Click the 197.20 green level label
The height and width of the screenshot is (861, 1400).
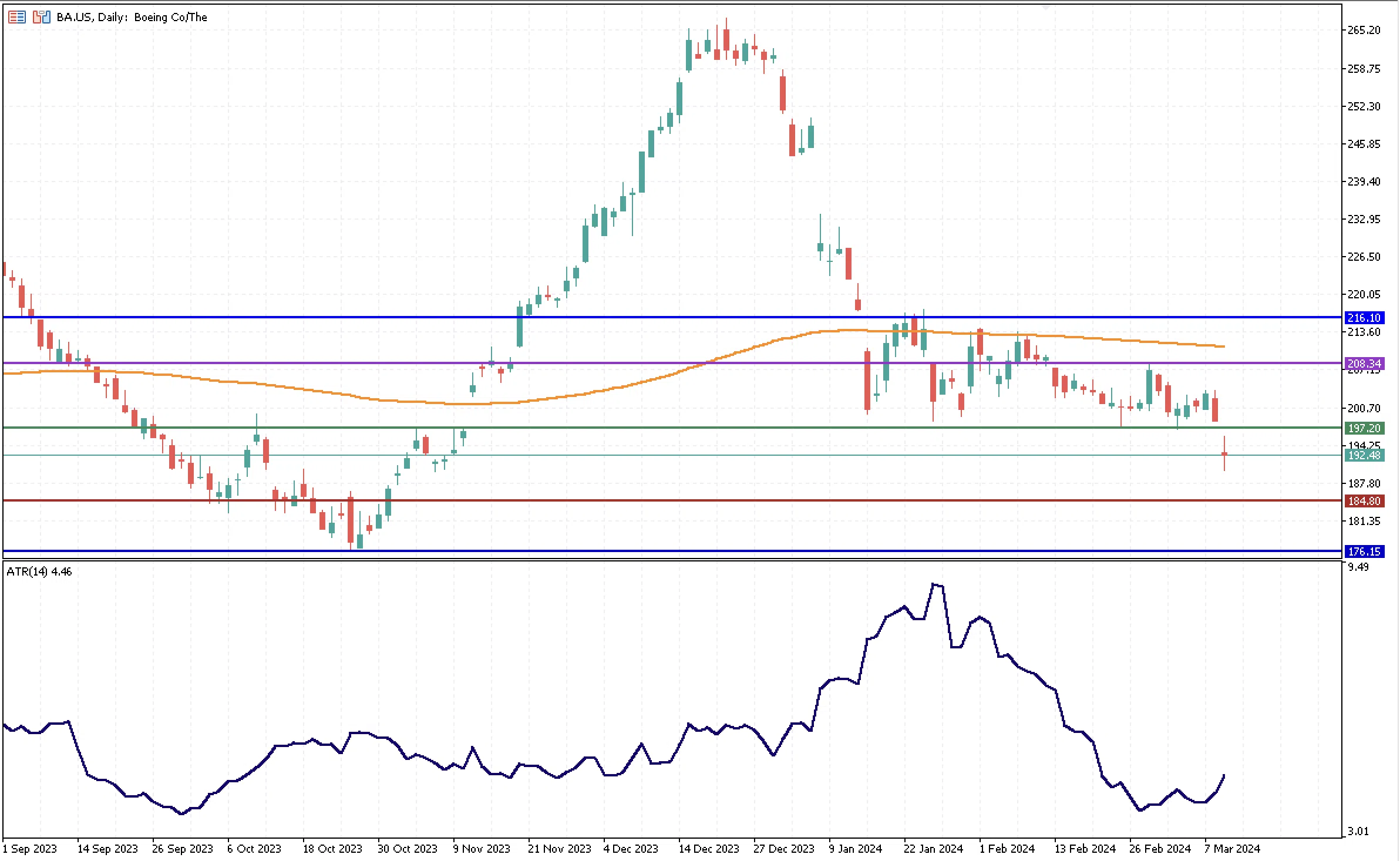pyautogui.click(x=1364, y=428)
